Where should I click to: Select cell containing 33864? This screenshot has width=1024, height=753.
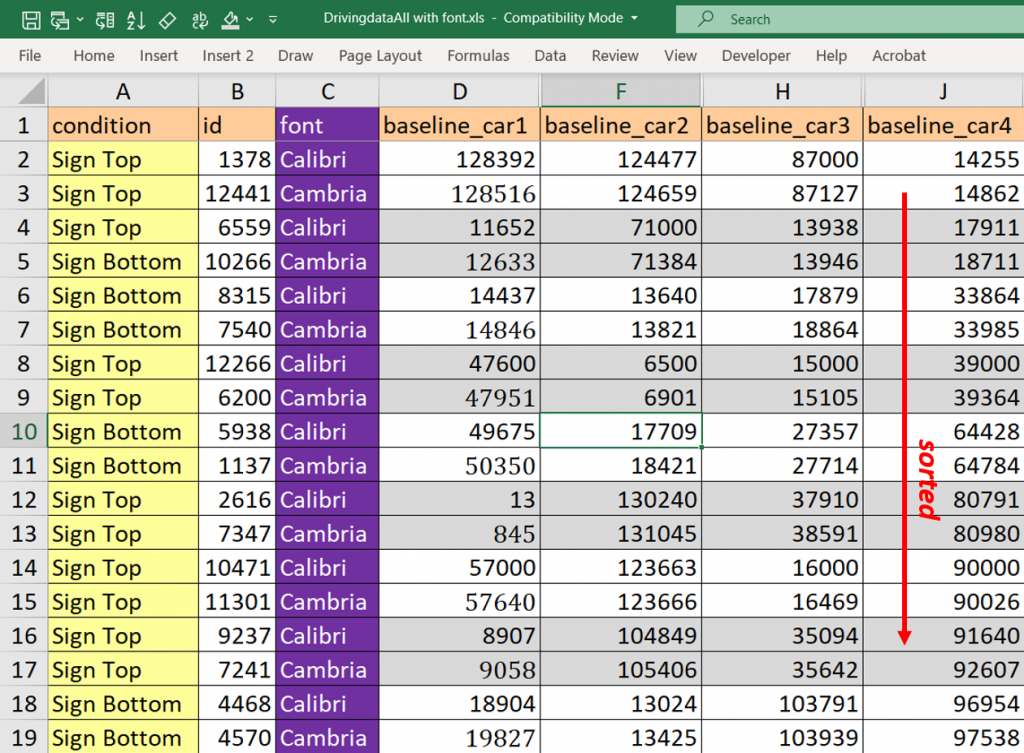pyautogui.click(x=943, y=296)
